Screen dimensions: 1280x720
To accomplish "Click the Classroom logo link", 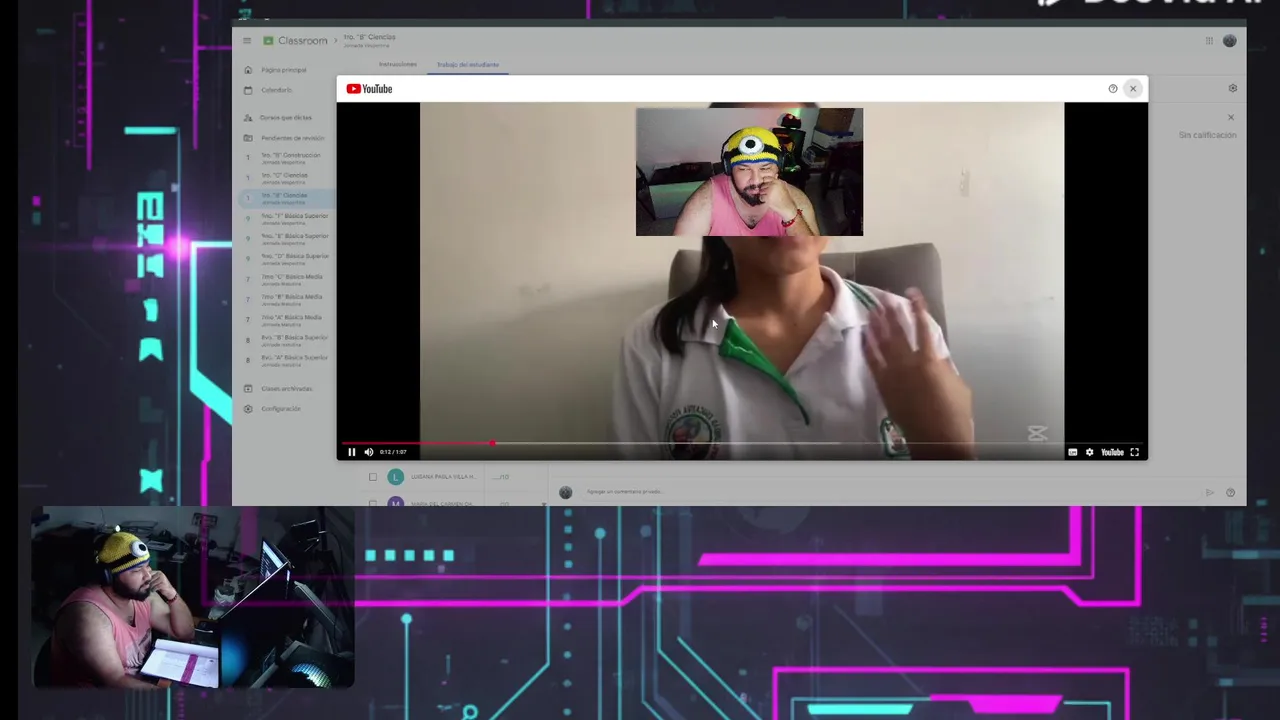I will tap(295, 41).
